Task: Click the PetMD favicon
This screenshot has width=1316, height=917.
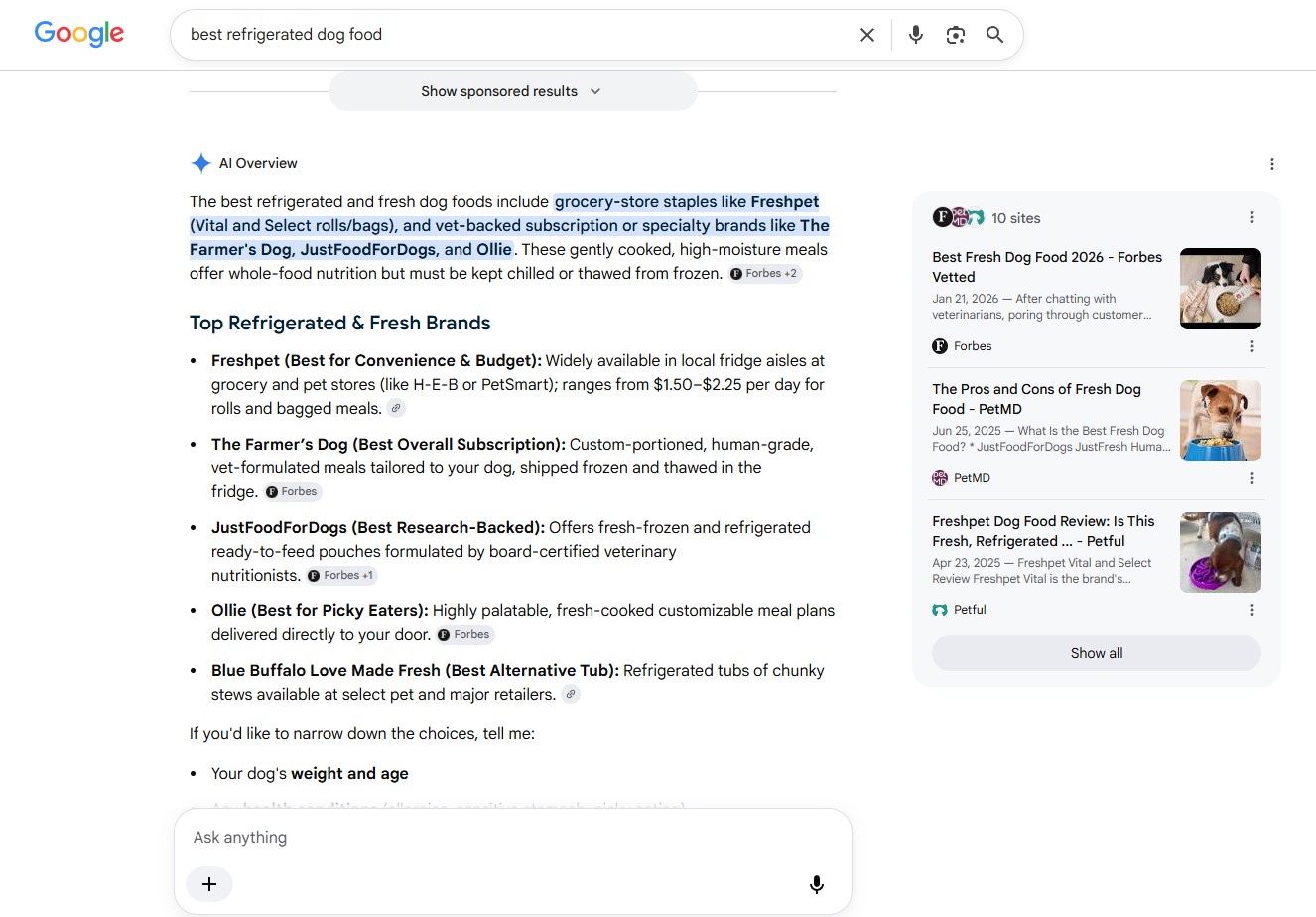Action: (x=940, y=478)
